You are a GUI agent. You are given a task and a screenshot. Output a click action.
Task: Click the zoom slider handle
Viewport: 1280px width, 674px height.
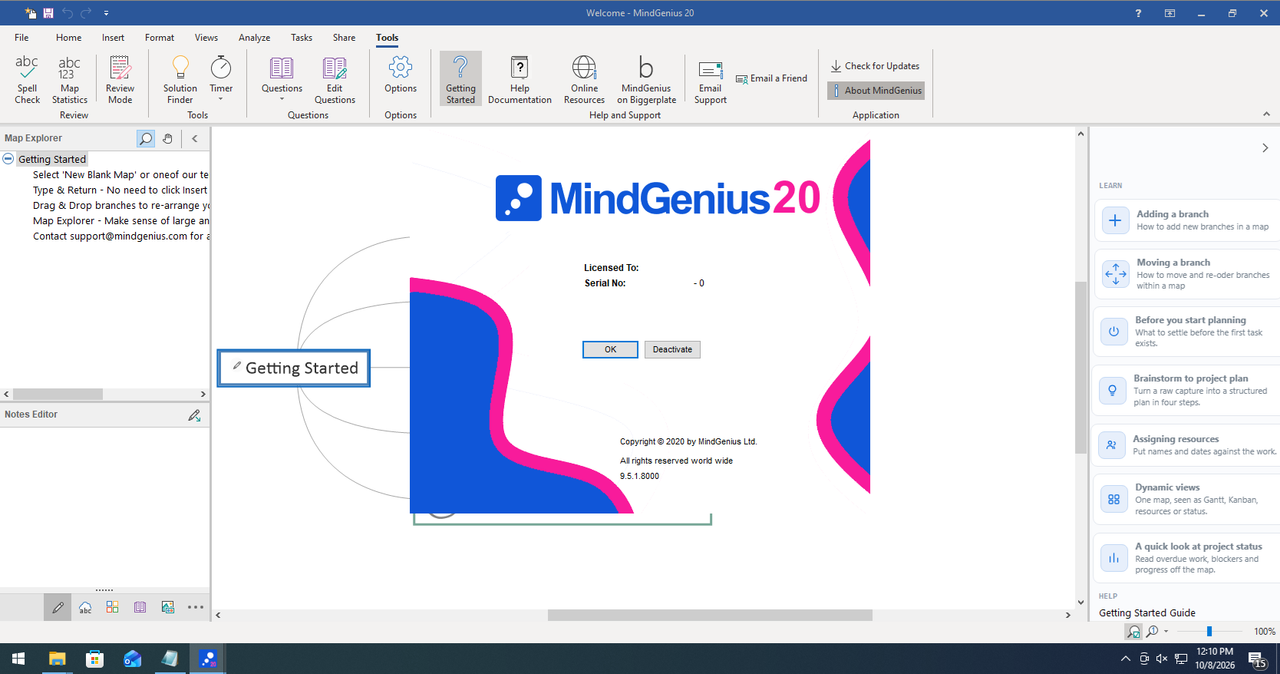[1209, 631]
